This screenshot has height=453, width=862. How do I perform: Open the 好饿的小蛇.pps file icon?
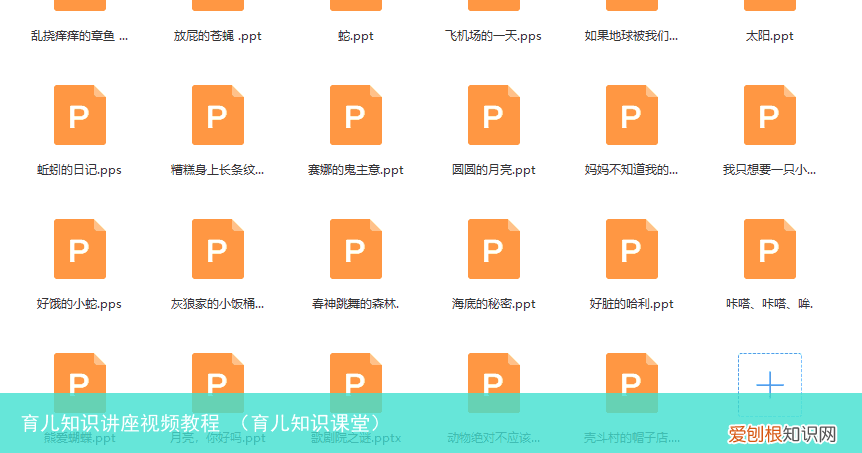click(x=80, y=249)
